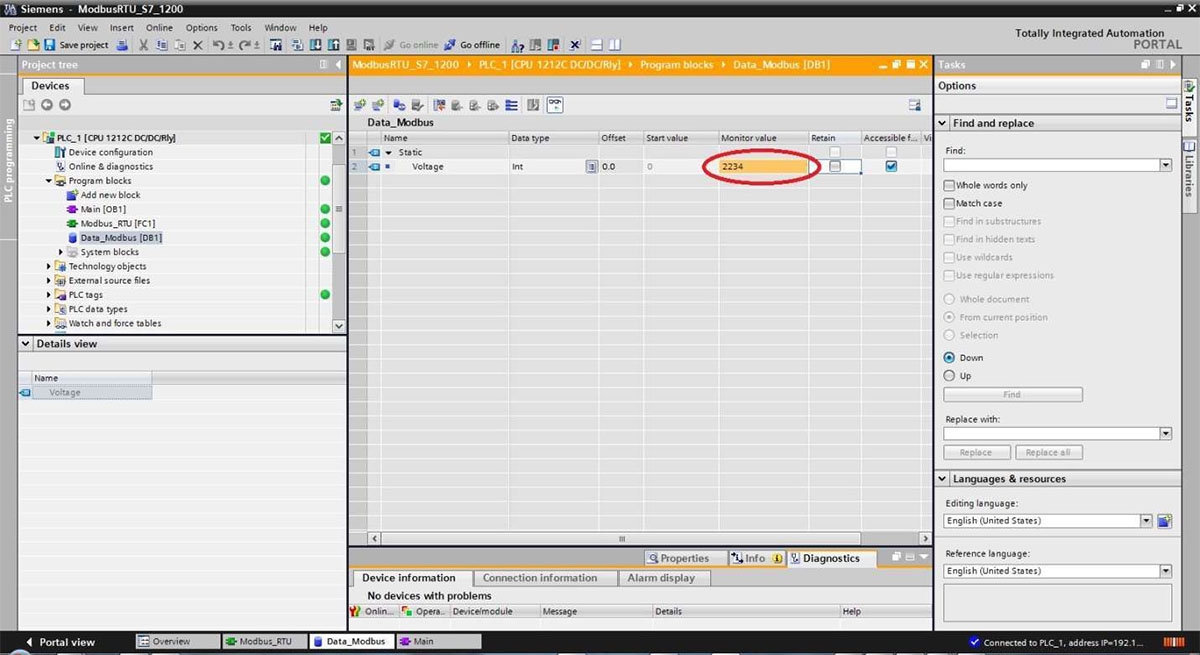Click the Replace all button

pyautogui.click(x=1048, y=453)
